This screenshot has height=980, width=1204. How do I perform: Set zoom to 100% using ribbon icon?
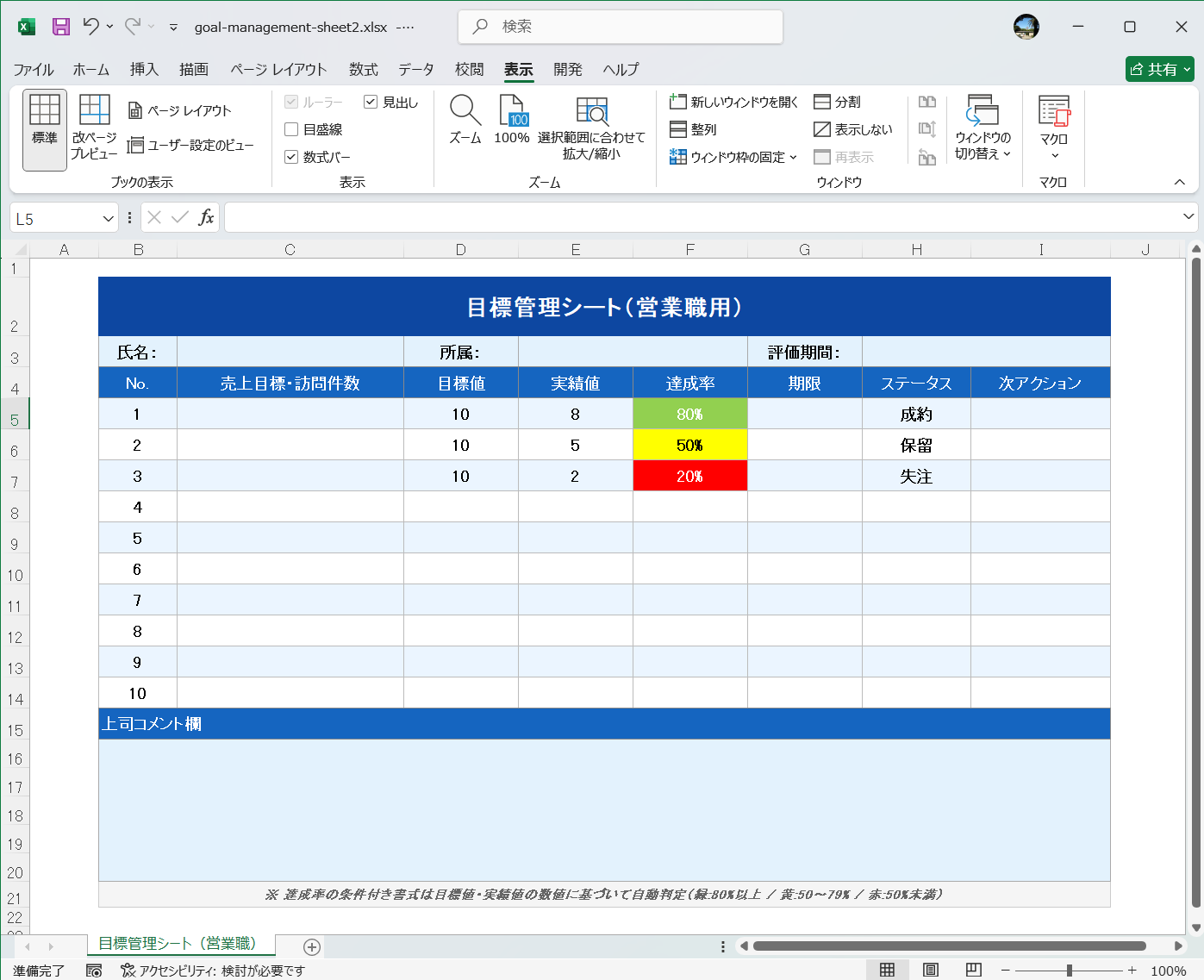click(x=512, y=120)
